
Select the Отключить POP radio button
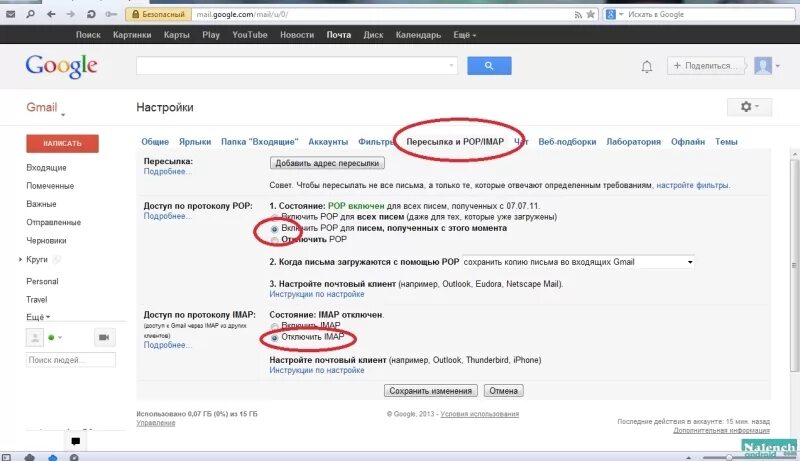[274, 240]
